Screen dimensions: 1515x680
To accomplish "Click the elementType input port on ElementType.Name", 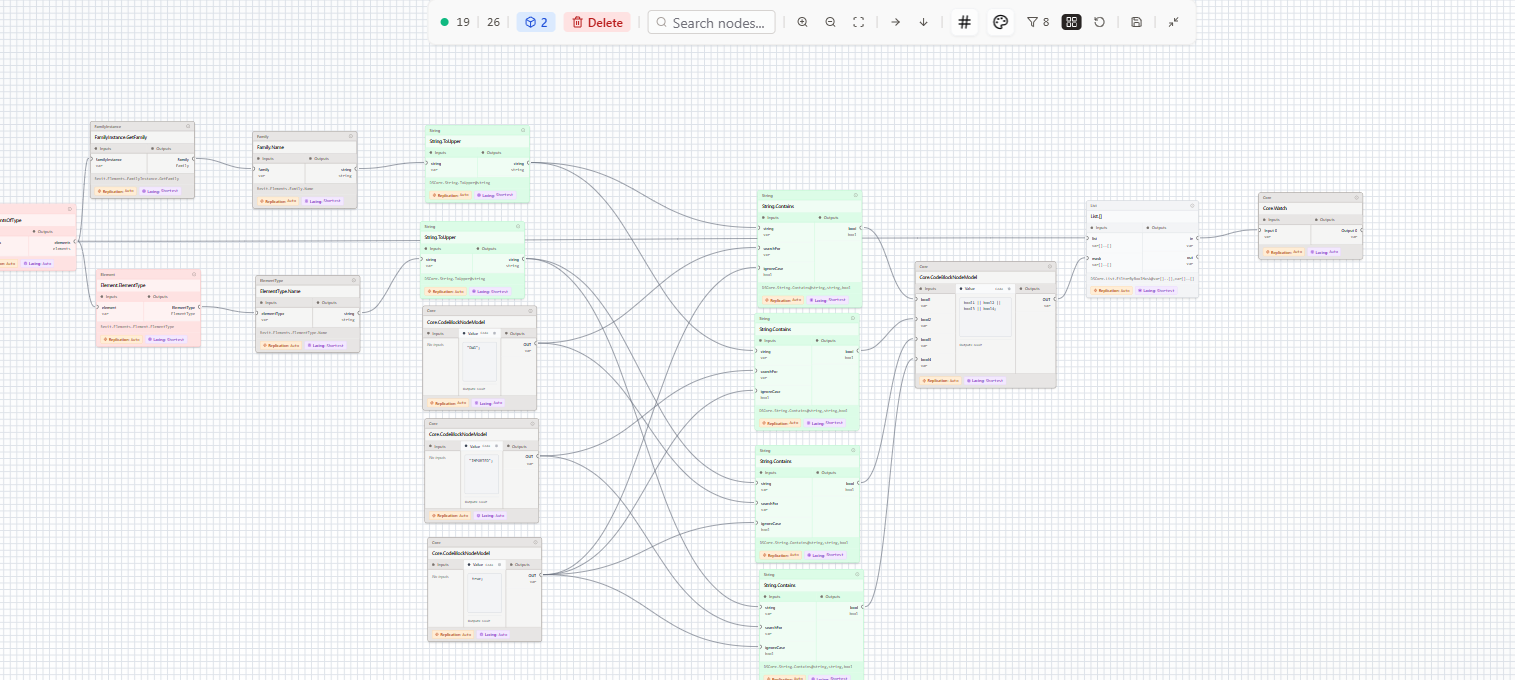I will pyautogui.click(x=258, y=313).
